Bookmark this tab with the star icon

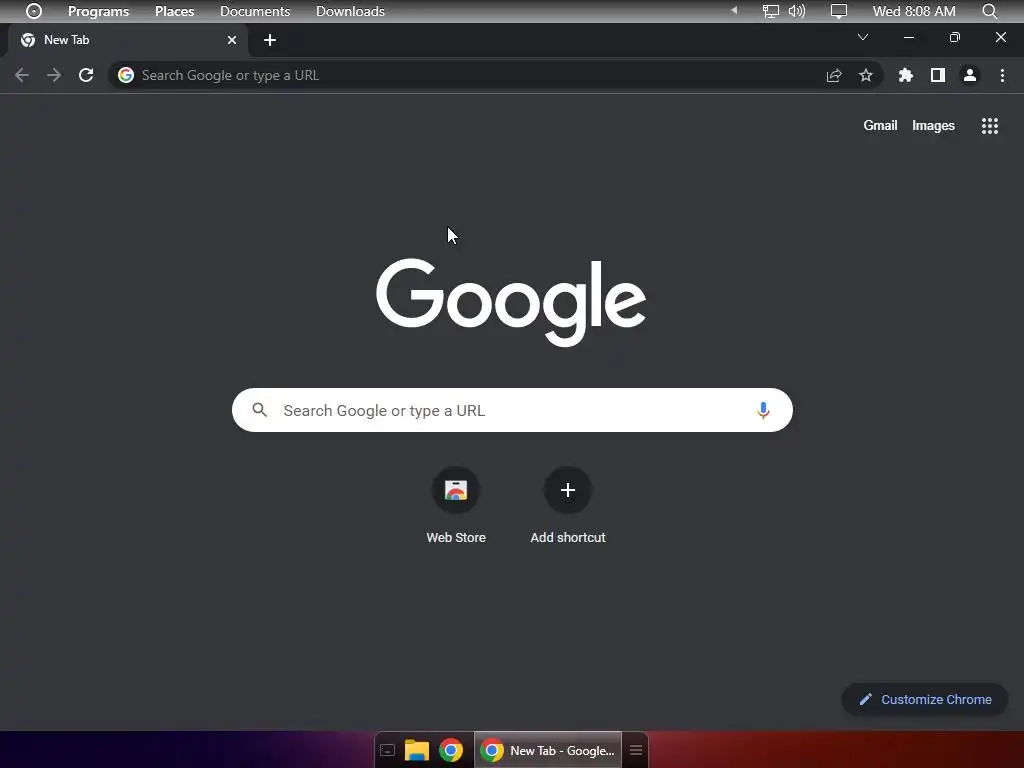click(866, 75)
